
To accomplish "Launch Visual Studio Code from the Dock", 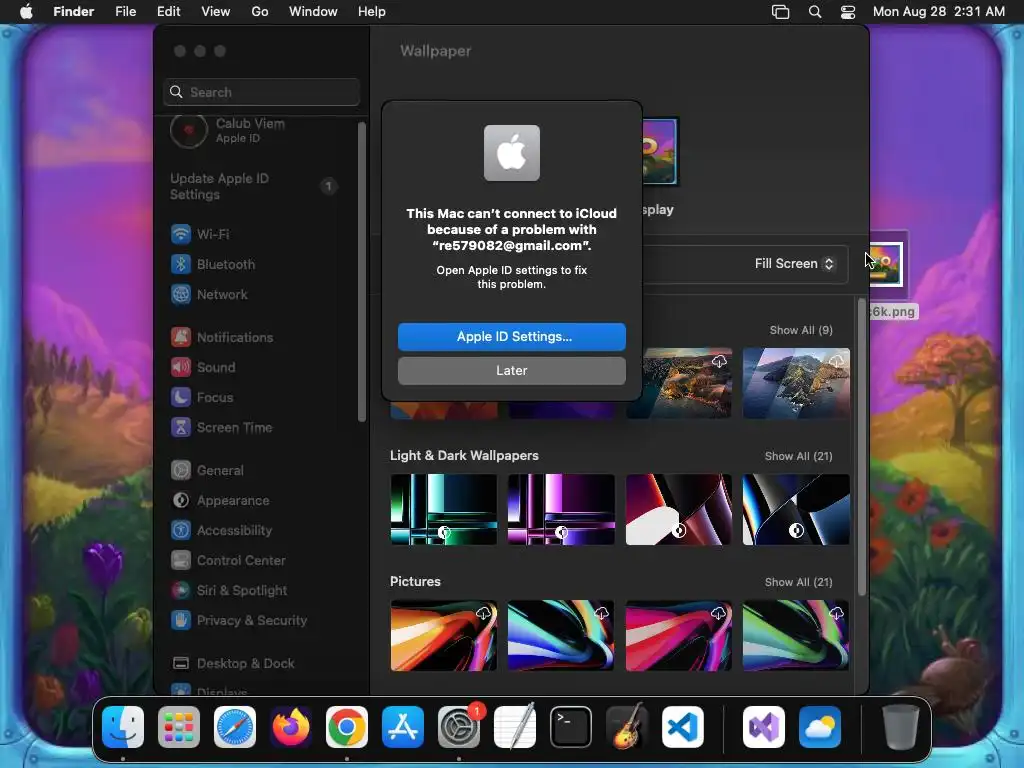I will tap(683, 727).
